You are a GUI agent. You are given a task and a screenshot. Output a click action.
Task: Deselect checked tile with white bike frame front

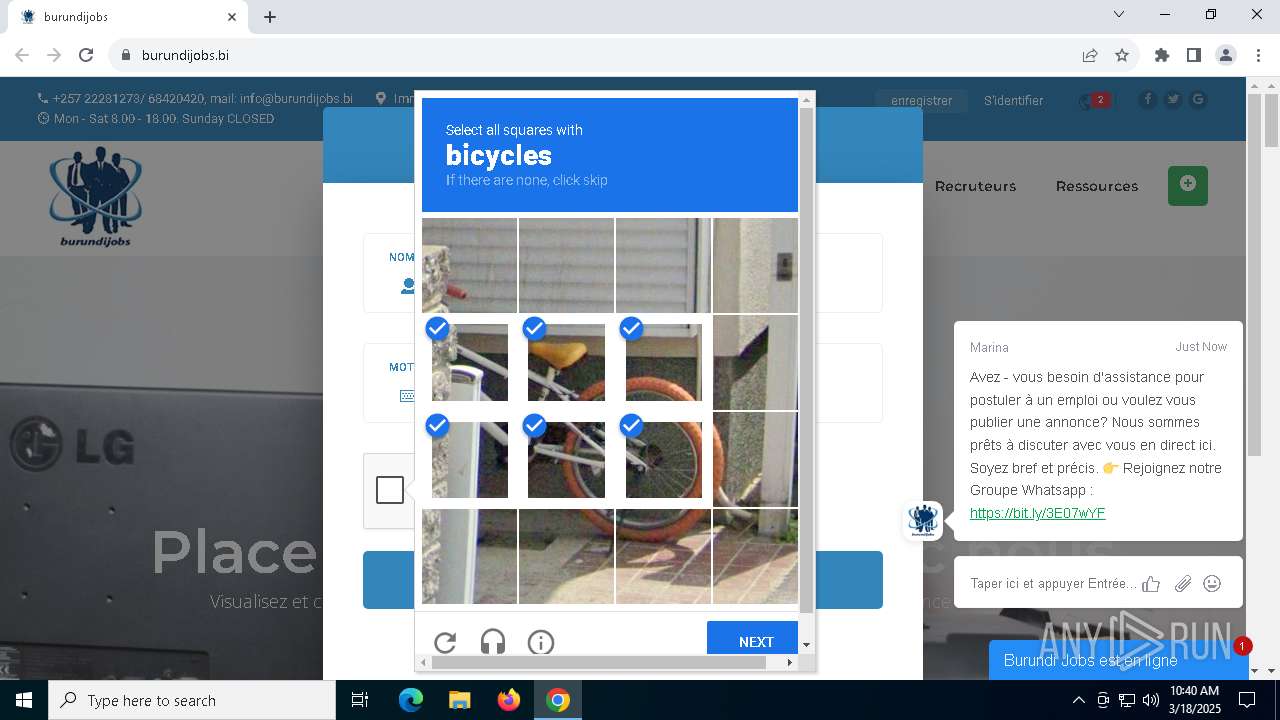point(469,362)
